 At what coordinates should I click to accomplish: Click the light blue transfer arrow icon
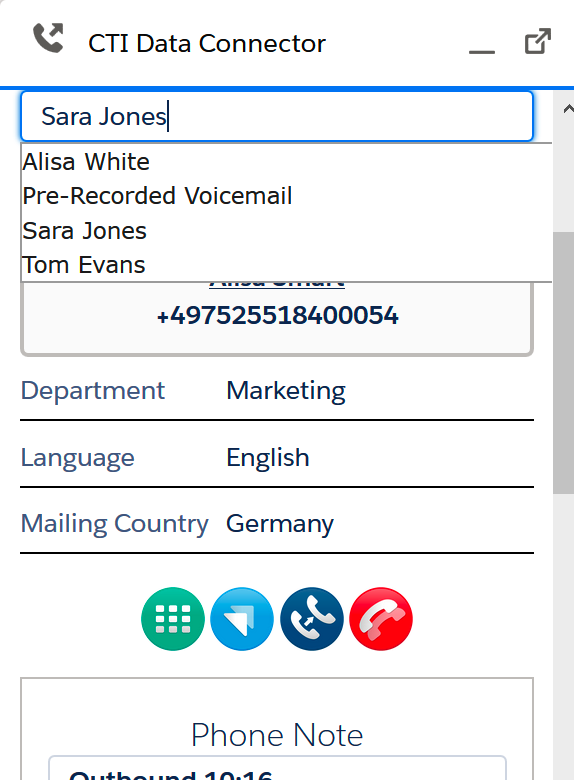click(x=242, y=619)
